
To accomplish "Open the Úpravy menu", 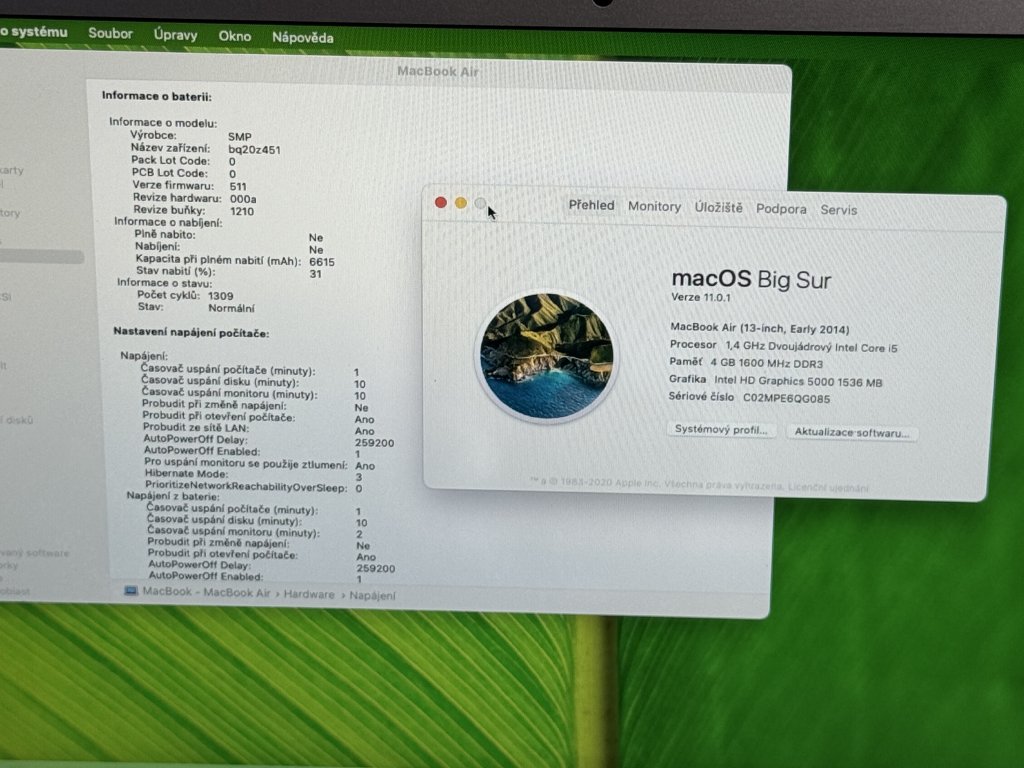I will pos(175,35).
